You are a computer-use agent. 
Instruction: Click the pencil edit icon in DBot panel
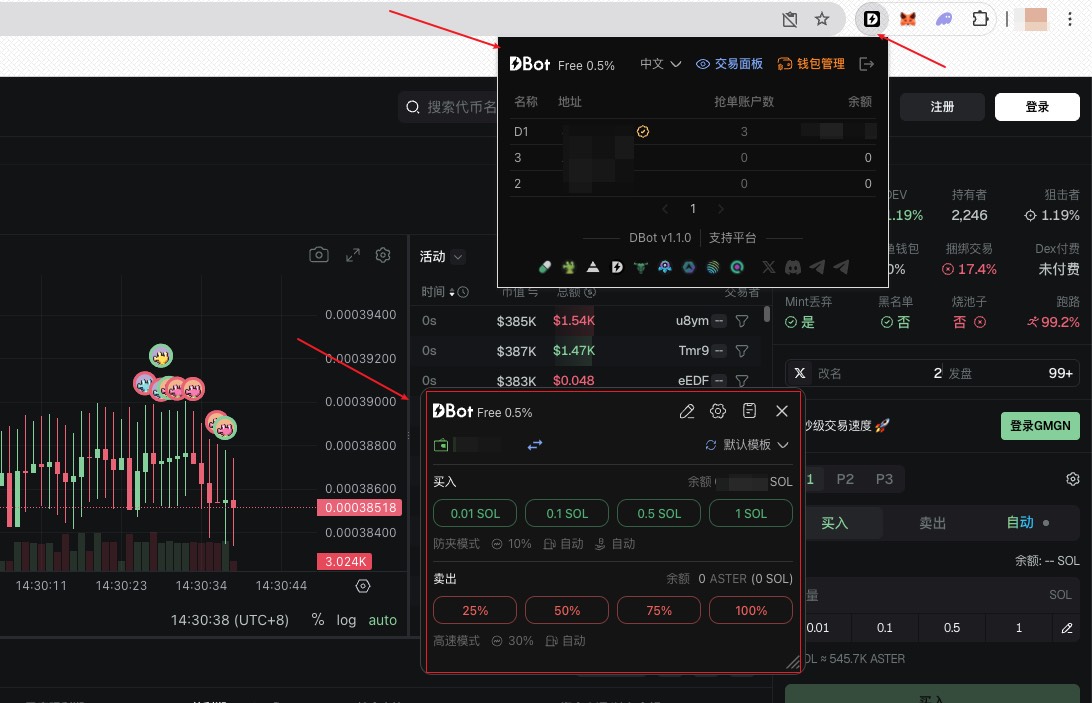coord(687,411)
